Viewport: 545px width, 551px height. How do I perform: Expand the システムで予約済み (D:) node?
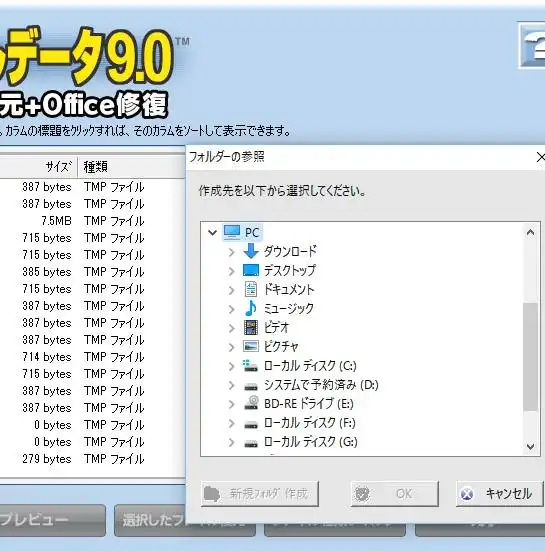point(231,385)
